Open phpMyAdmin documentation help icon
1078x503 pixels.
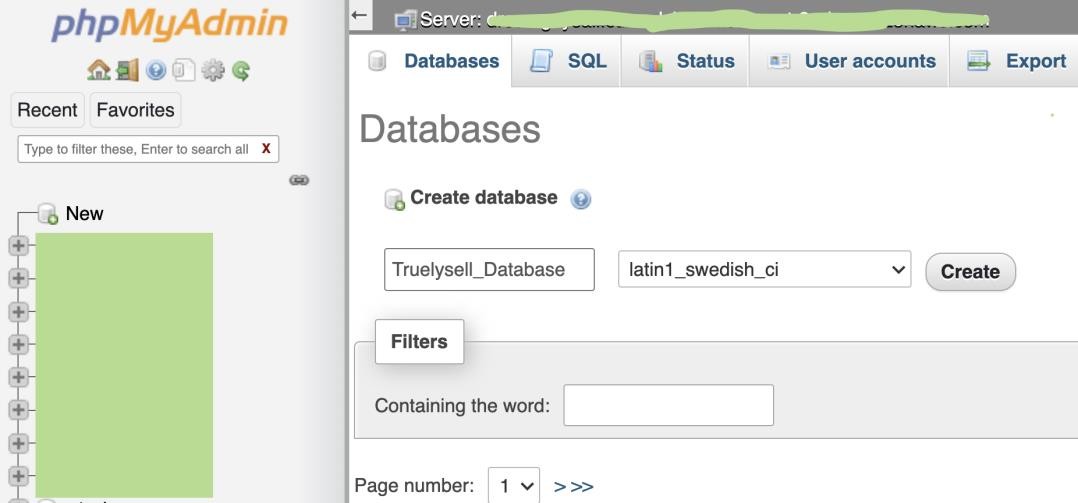coord(155,70)
